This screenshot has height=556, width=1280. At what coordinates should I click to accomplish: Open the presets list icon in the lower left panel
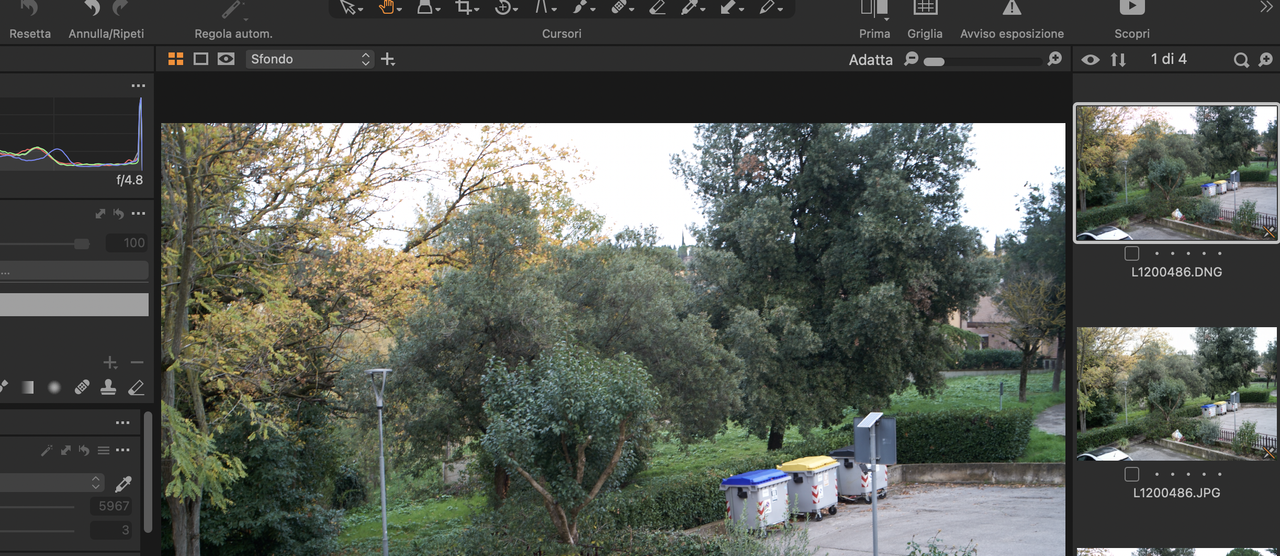pyautogui.click(x=103, y=451)
